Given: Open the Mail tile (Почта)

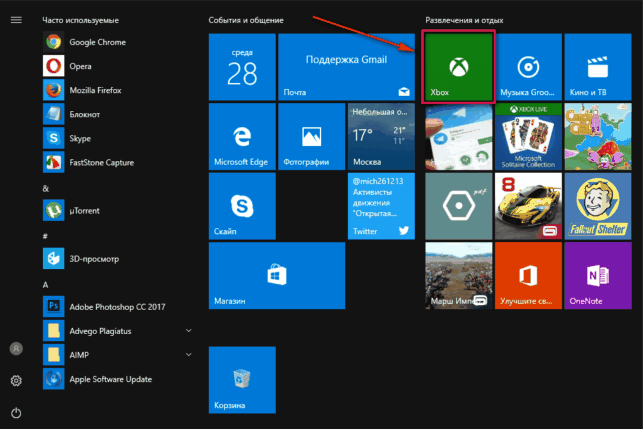Looking at the screenshot, I should (347, 67).
